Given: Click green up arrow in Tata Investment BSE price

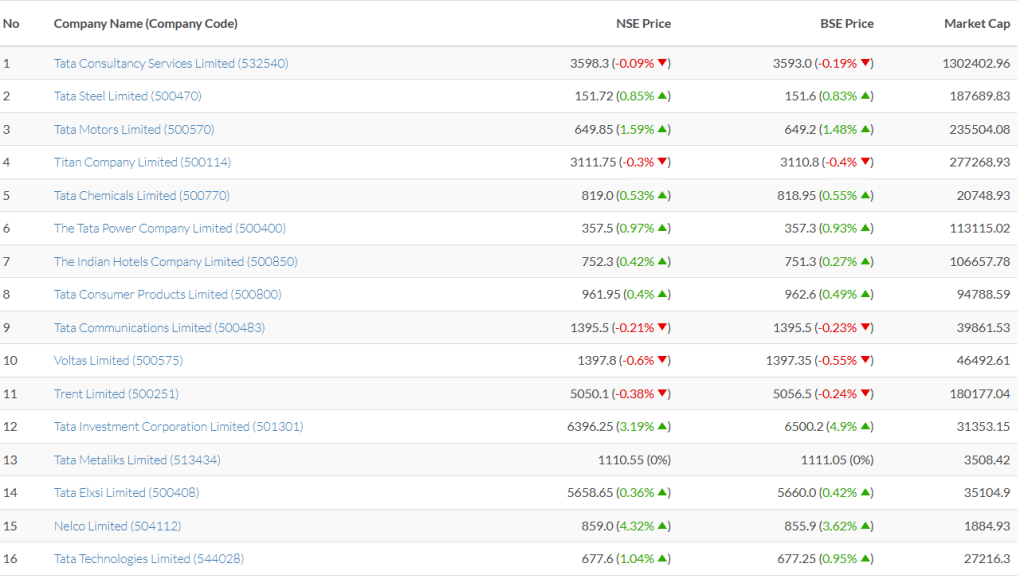Looking at the screenshot, I should click(x=865, y=426).
